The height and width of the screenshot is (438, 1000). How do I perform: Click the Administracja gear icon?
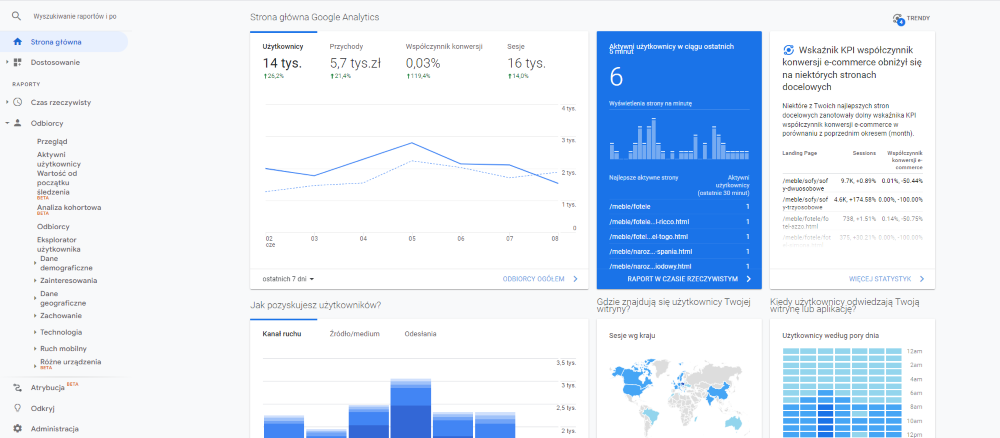coord(17,429)
